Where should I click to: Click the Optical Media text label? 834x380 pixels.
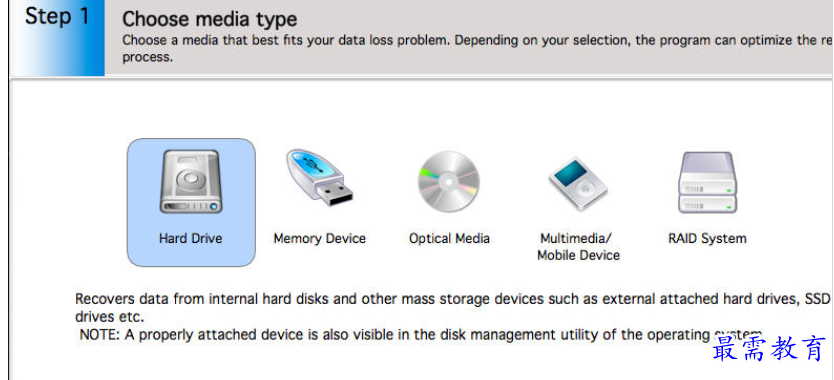pyautogui.click(x=449, y=238)
